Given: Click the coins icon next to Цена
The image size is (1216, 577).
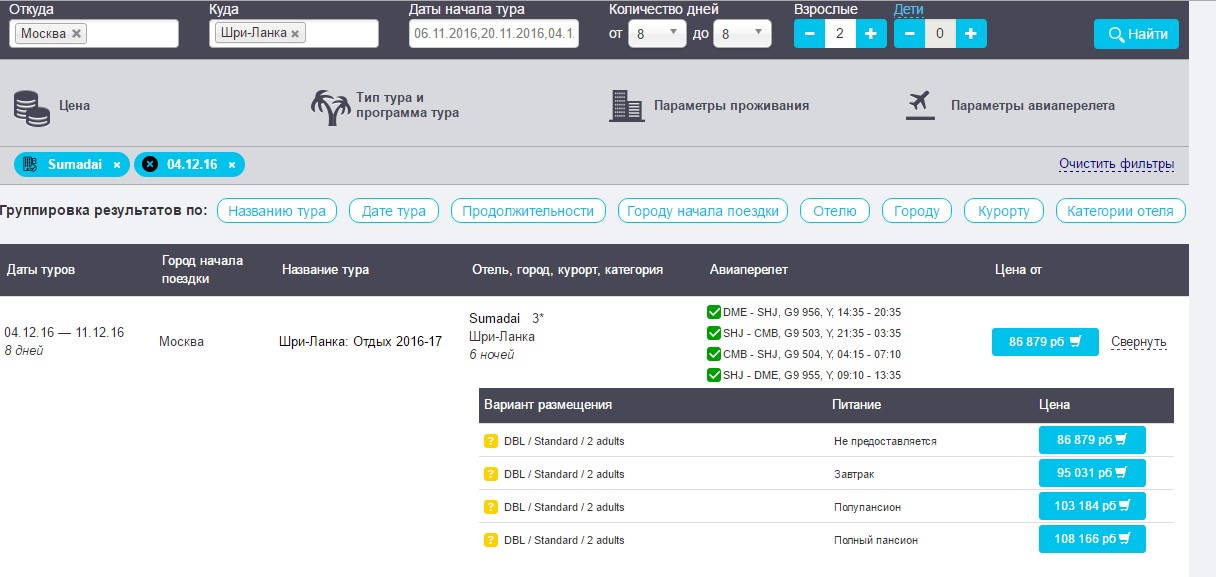Looking at the screenshot, I should point(32,107).
